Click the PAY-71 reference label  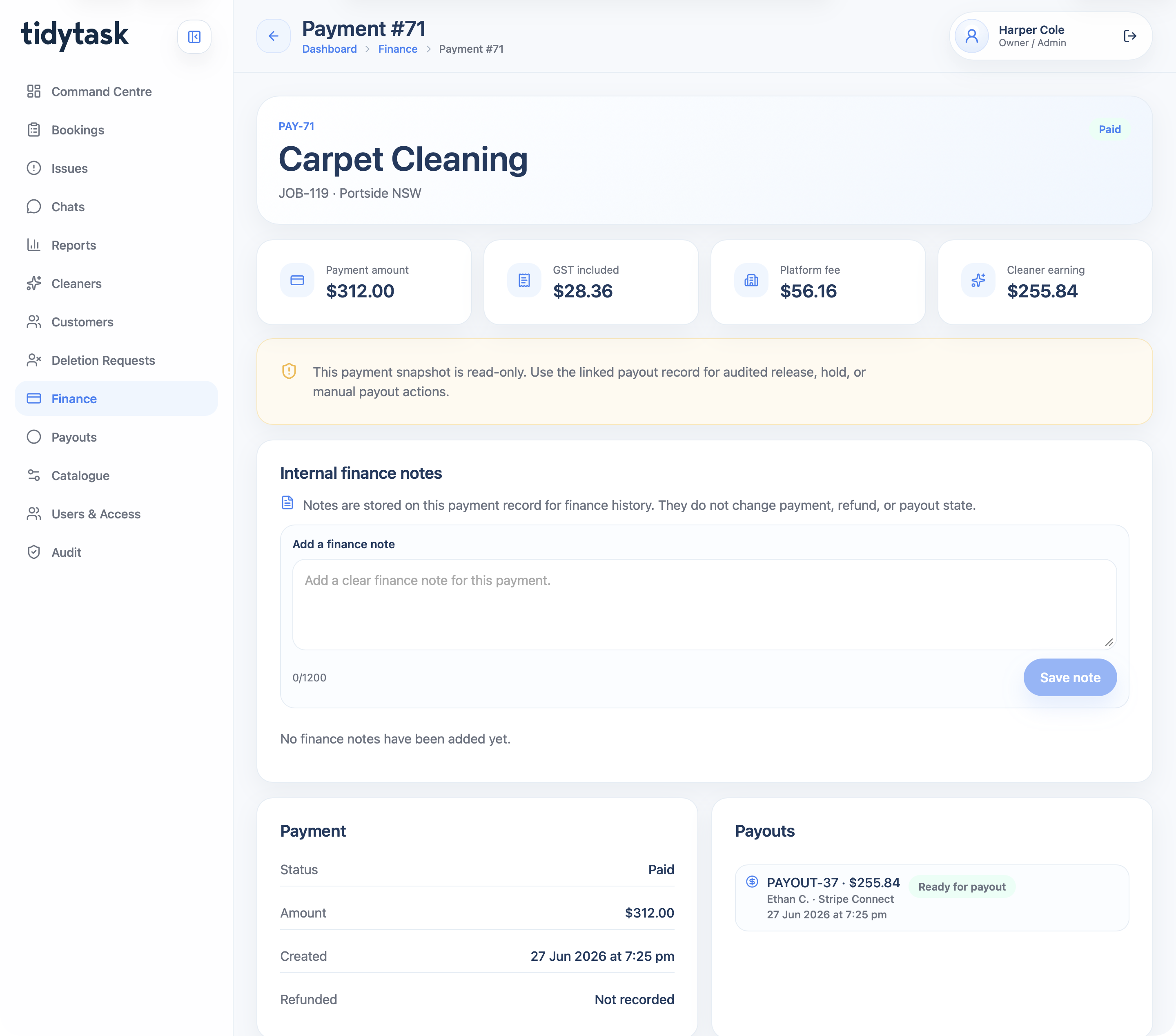tap(296, 126)
